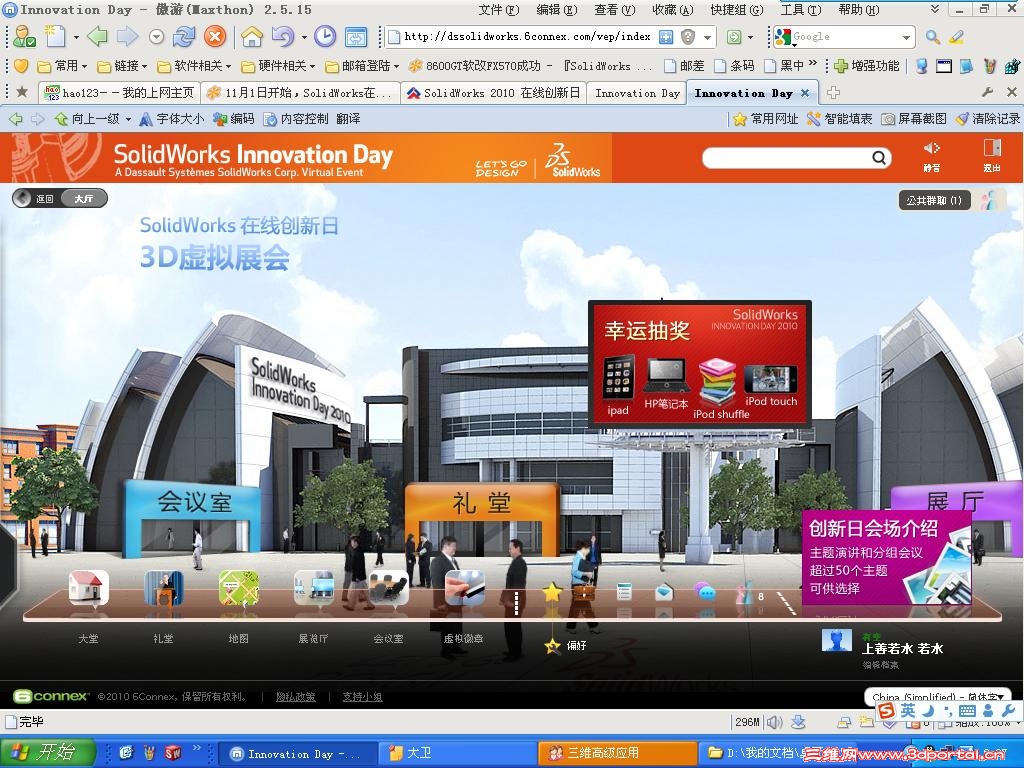Expand the Google search engine dropdown
The image size is (1024, 768).
click(x=906, y=37)
